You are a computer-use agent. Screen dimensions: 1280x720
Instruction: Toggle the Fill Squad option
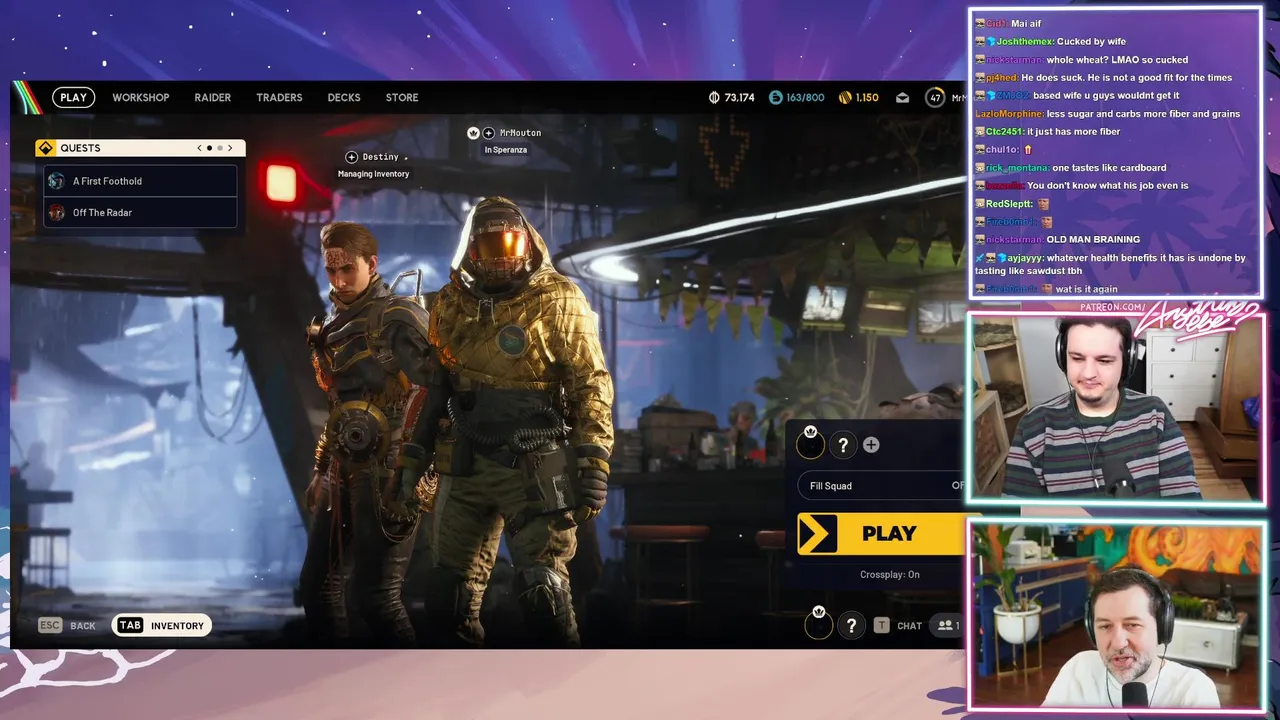click(x=882, y=486)
